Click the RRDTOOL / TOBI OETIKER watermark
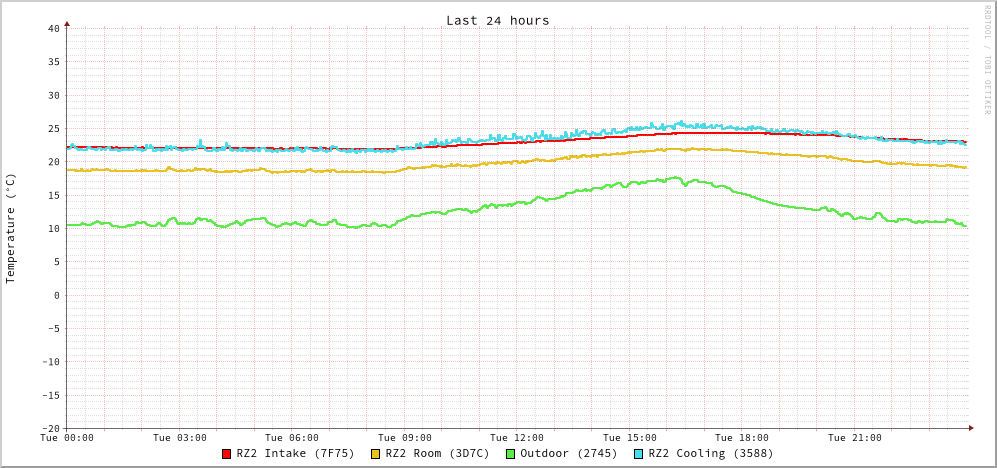The height and width of the screenshot is (468, 997). click(x=986, y=59)
